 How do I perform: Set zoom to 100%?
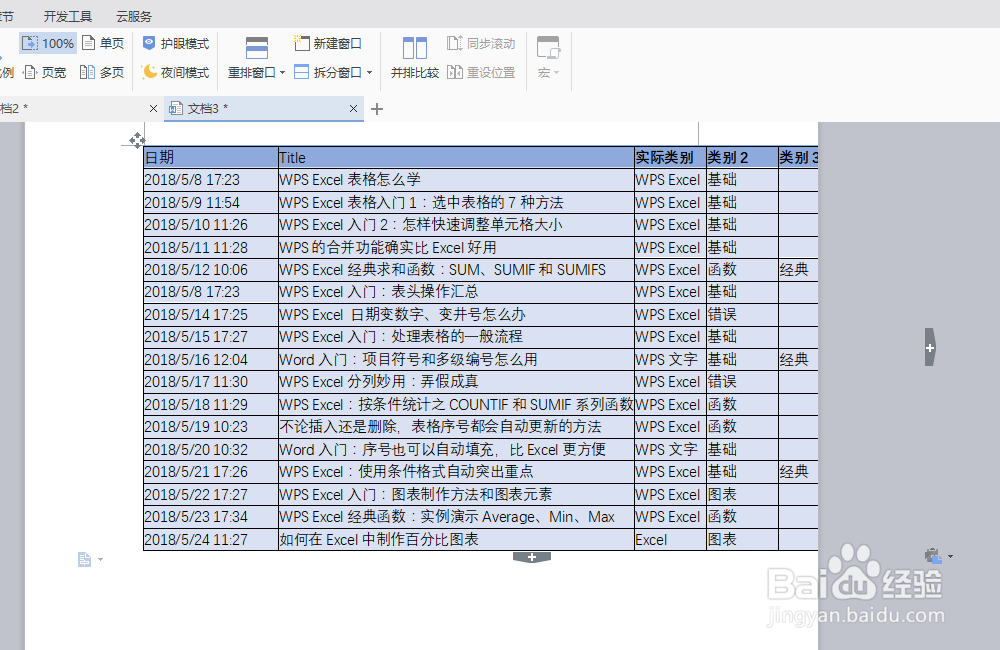tap(48, 43)
